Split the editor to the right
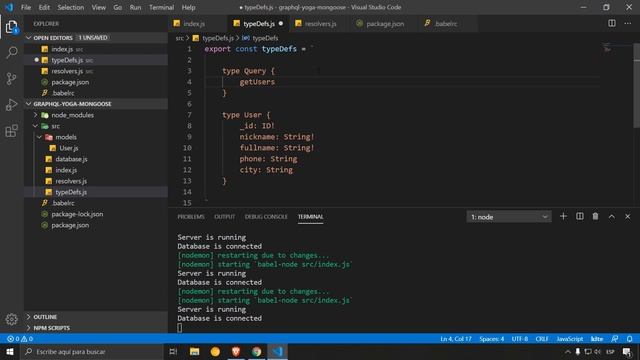Image resolution: width=640 pixels, height=360 pixels. pos(611,23)
